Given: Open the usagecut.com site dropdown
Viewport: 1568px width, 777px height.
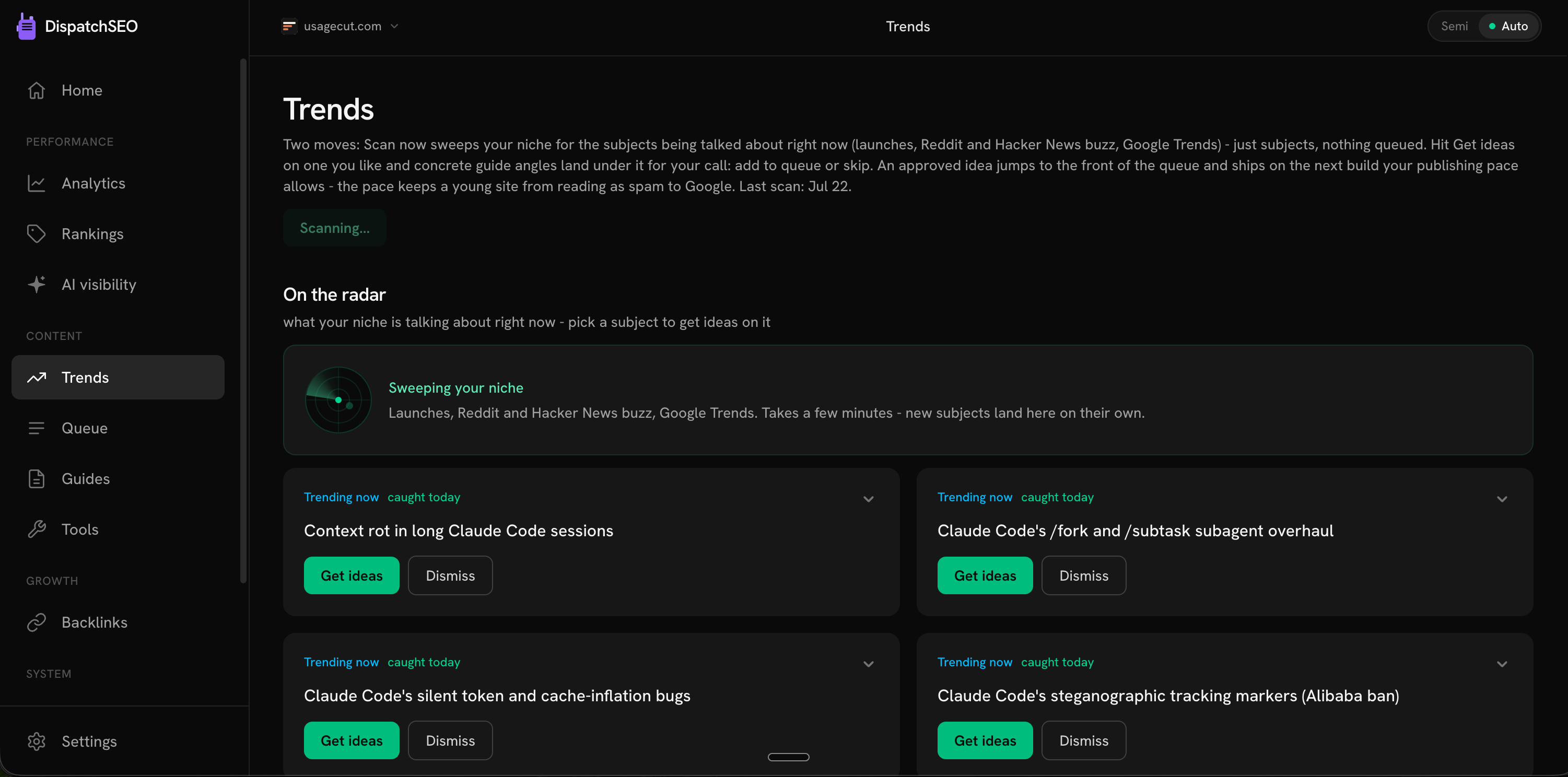Looking at the screenshot, I should [341, 26].
